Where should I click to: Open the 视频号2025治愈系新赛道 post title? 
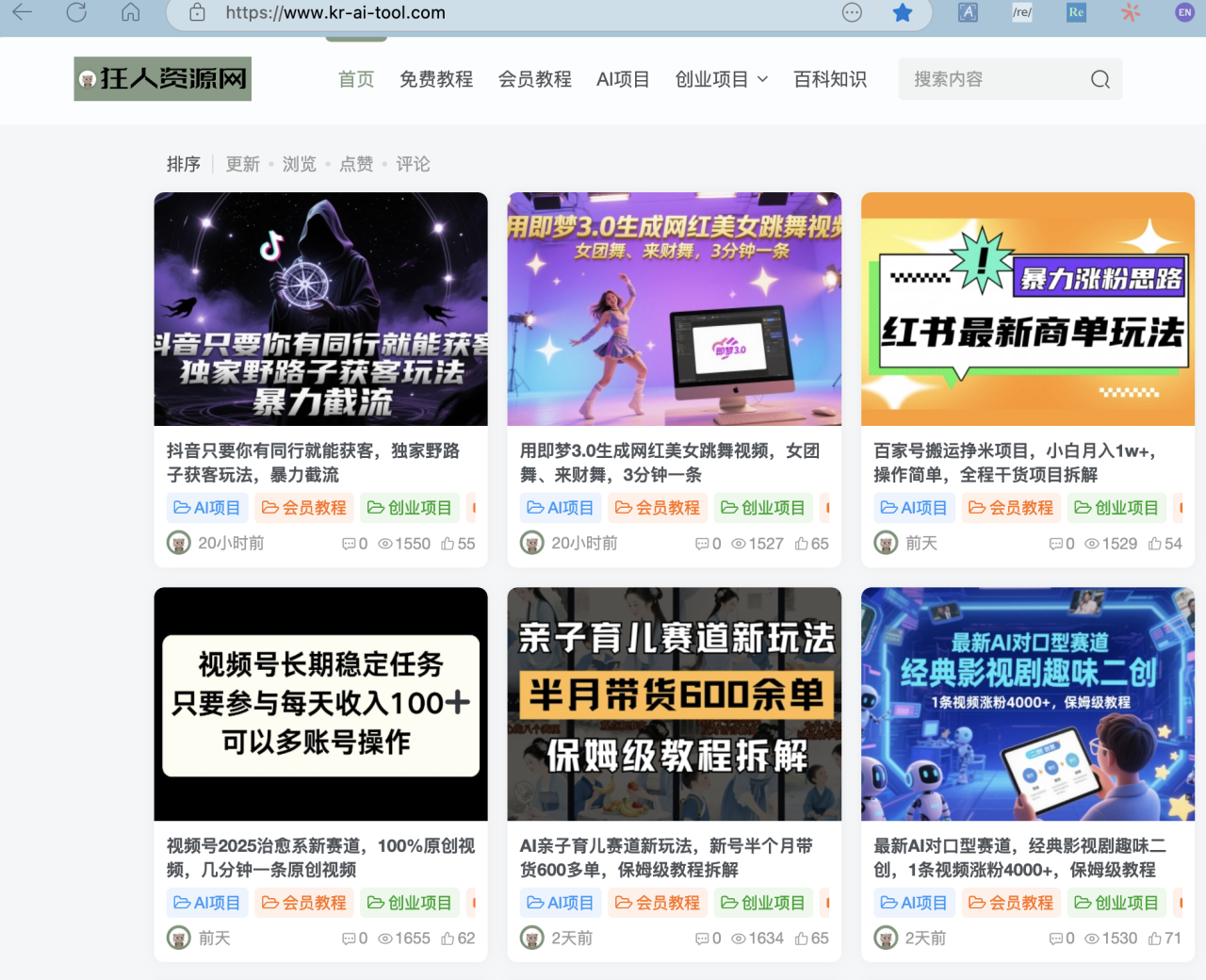320,857
